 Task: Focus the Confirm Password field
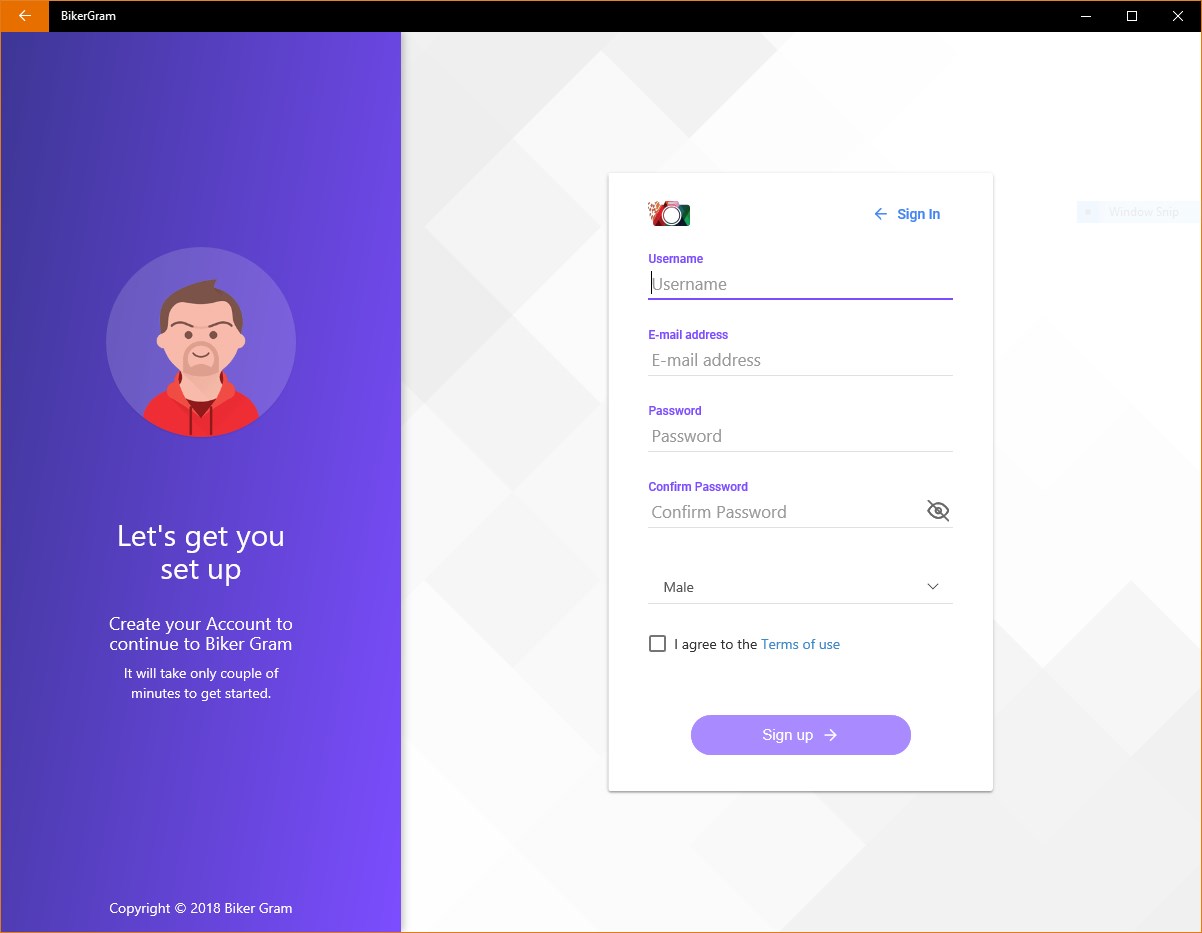click(x=785, y=512)
